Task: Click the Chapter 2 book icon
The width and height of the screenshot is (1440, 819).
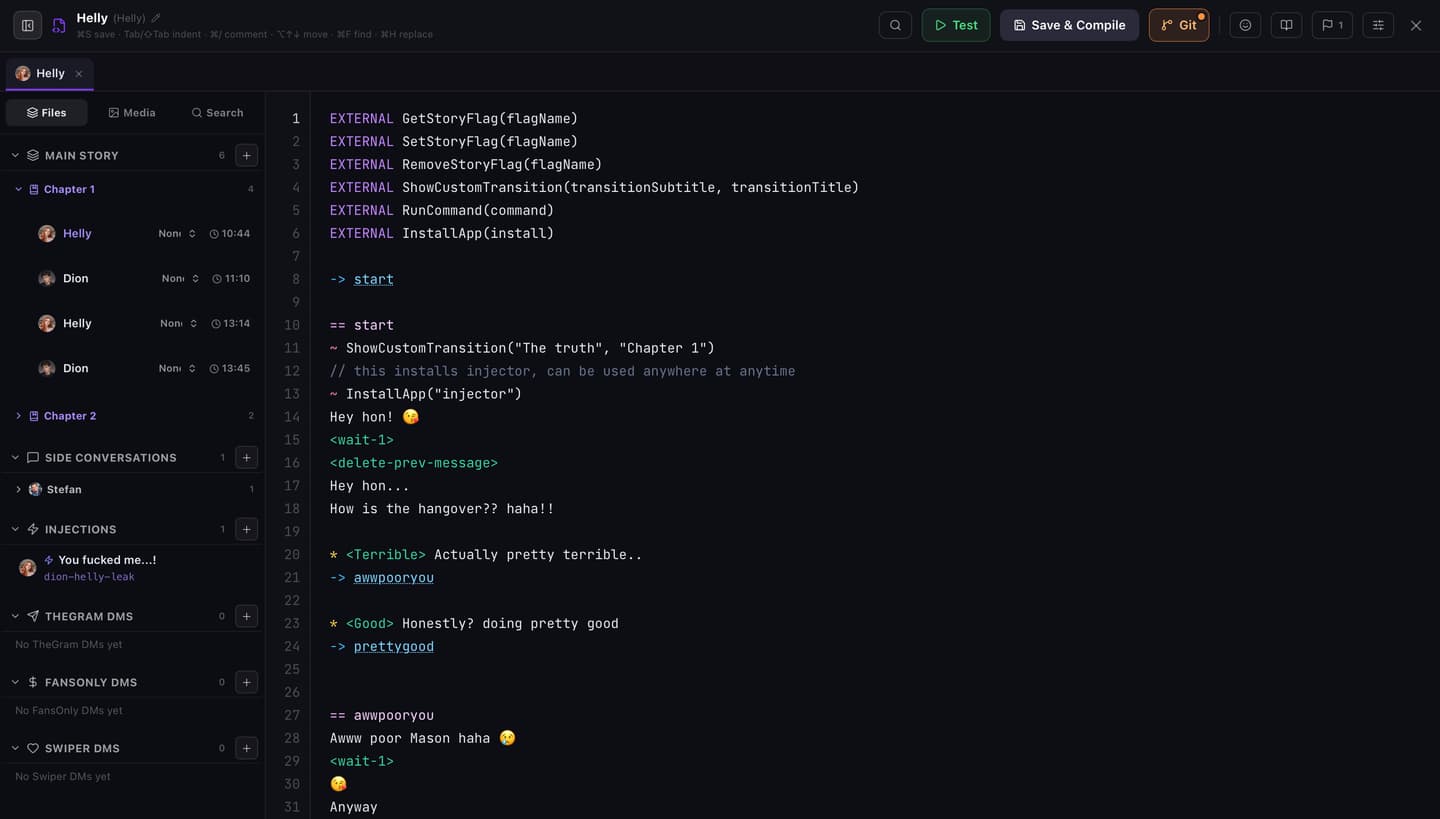Action: click(34, 416)
